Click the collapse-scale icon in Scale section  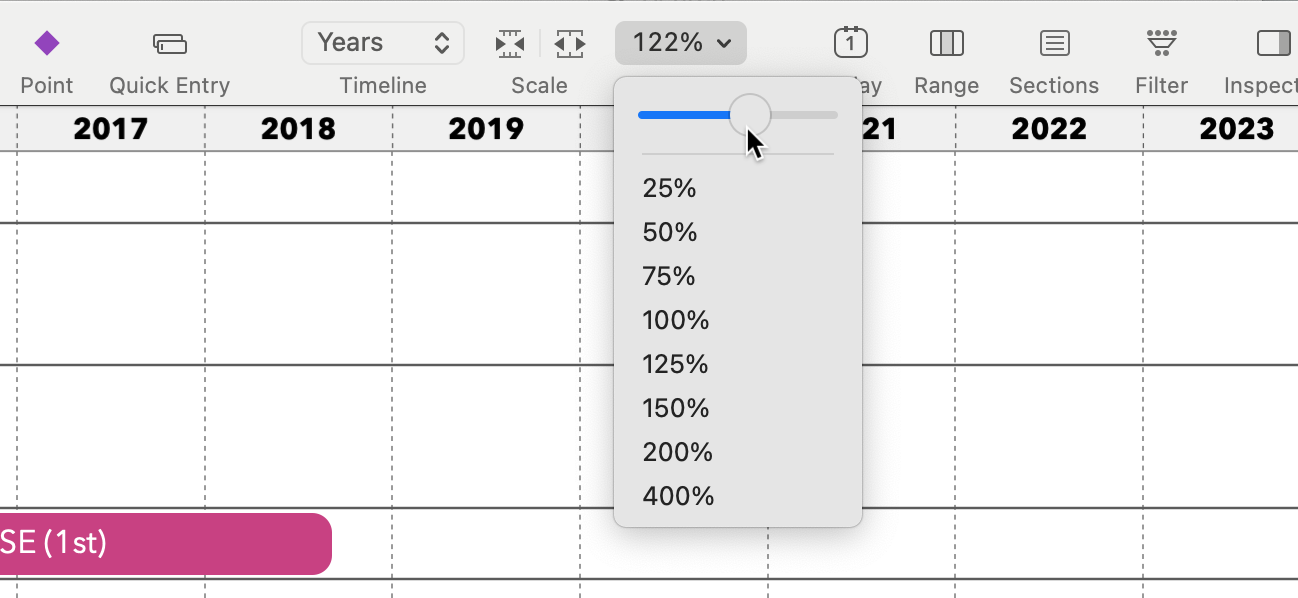pos(509,43)
